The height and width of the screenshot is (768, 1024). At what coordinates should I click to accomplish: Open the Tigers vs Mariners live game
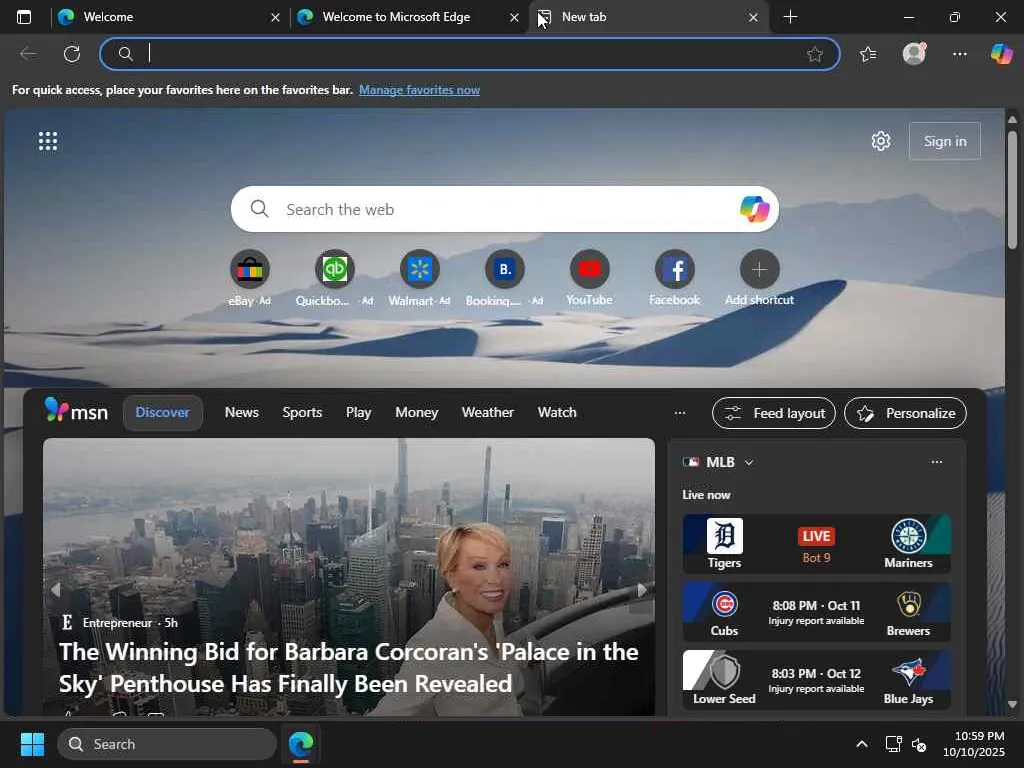tap(816, 543)
